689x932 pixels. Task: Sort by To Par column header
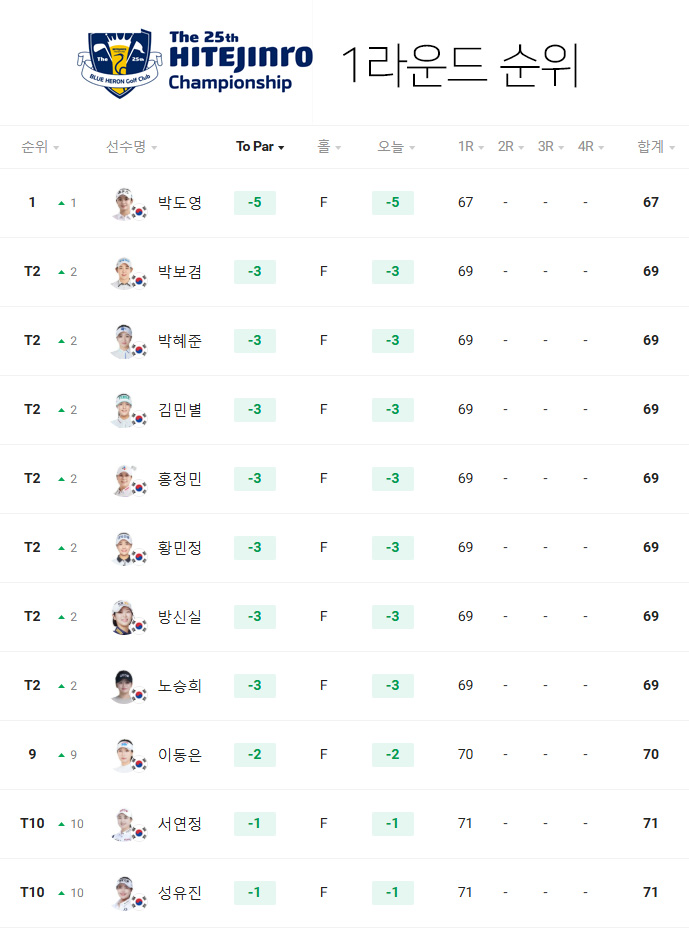pyautogui.click(x=260, y=147)
